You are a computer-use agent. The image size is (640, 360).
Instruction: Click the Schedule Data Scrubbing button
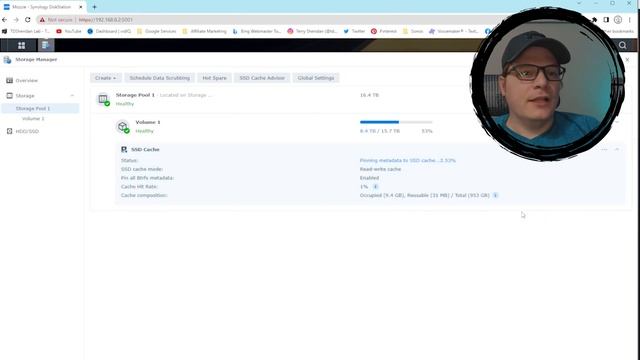pyautogui.click(x=160, y=78)
